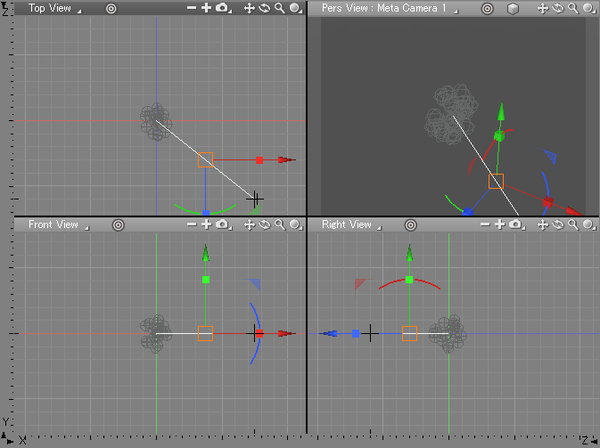The width and height of the screenshot is (600, 448).
Task: Click the blue Z-axis arrow tip in Right View
Action: (328, 334)
